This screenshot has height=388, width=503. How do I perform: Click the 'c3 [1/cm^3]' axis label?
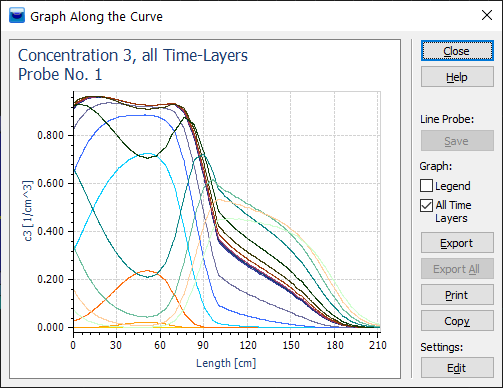click(28, 211)
